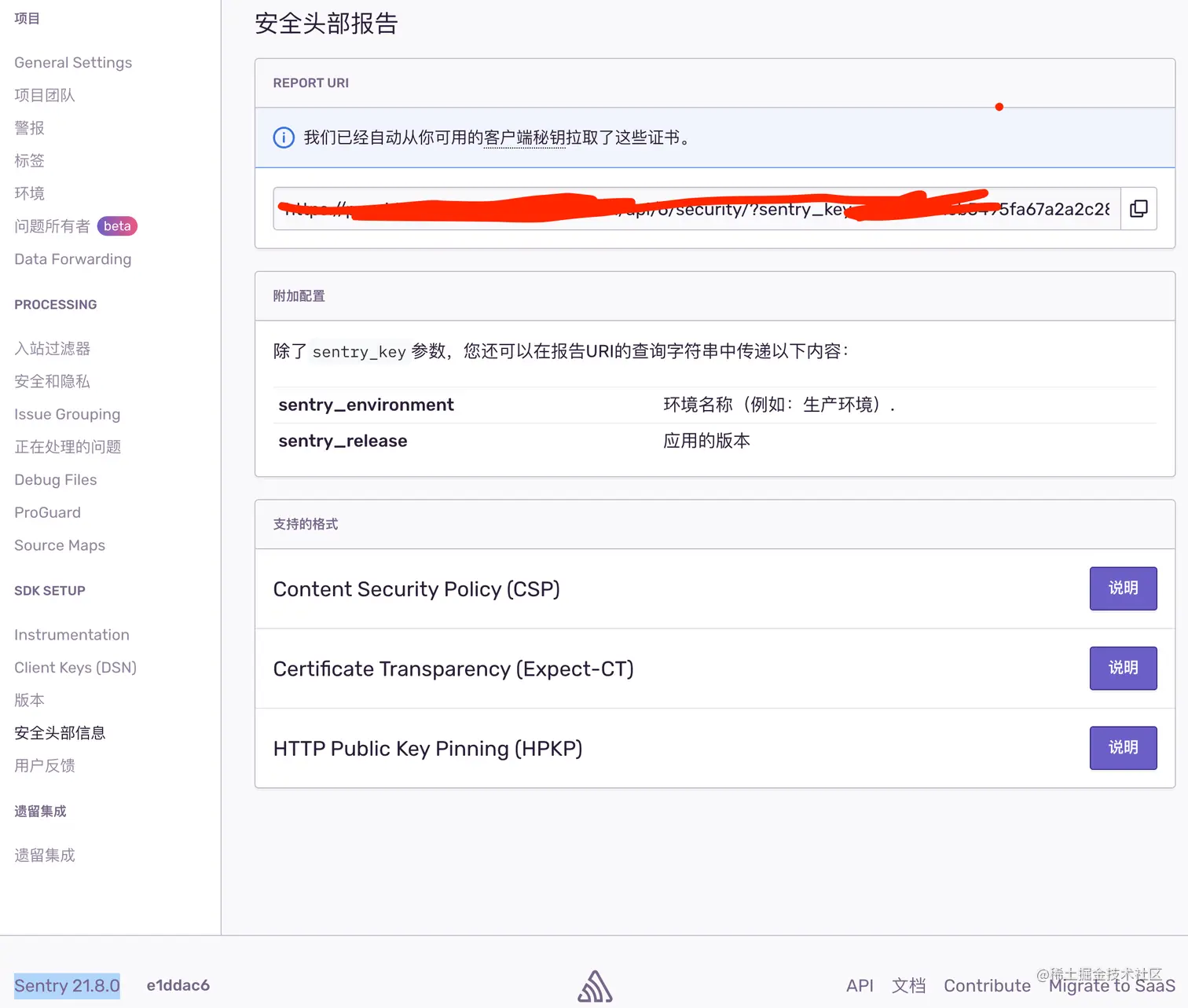1188x1008 pixels.
Task: Click the info icon in the notice banner
Action: tap(284, 137)
